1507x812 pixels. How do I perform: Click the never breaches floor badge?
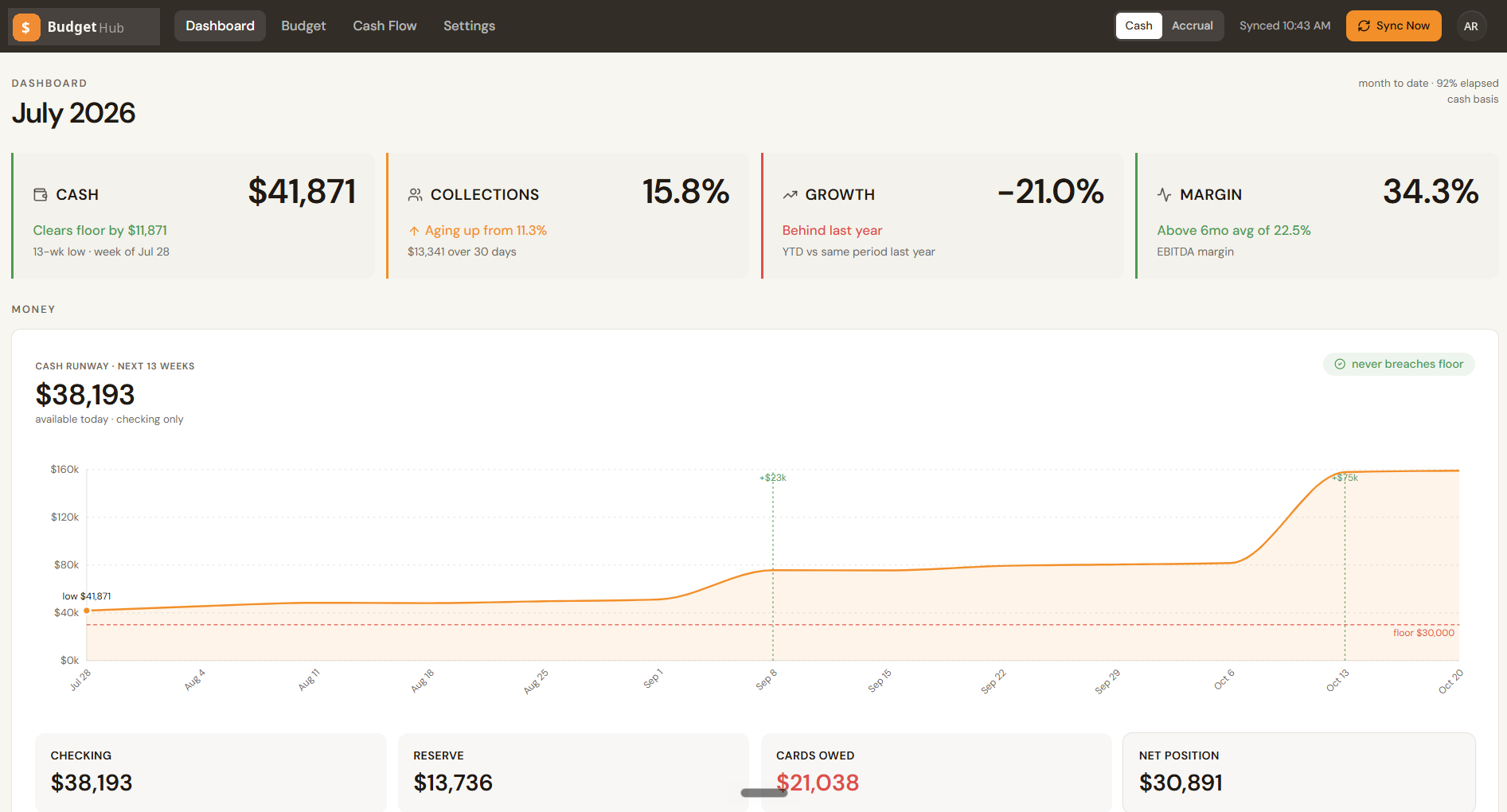point(1399,364)
